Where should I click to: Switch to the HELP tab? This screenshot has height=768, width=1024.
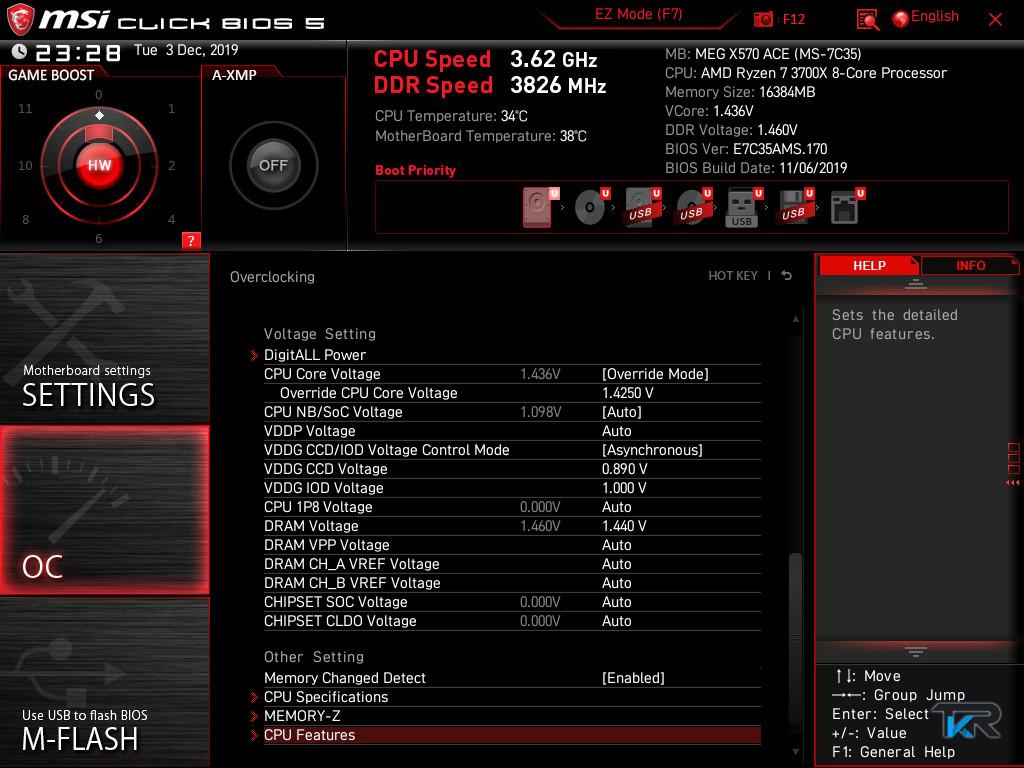click(x=869, y=266)
